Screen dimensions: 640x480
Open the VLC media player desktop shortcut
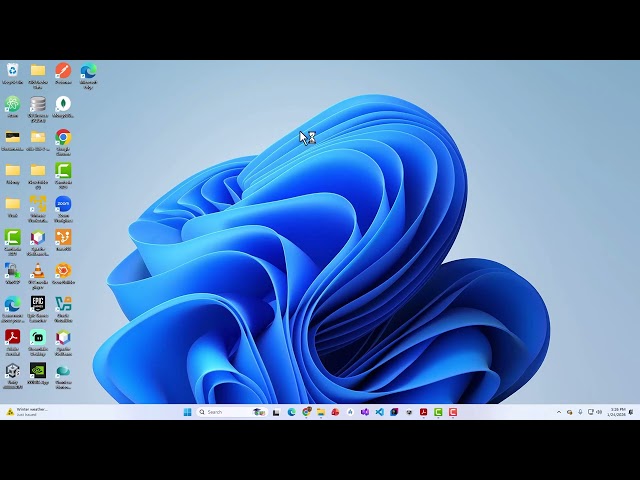[x=38, y=276]
